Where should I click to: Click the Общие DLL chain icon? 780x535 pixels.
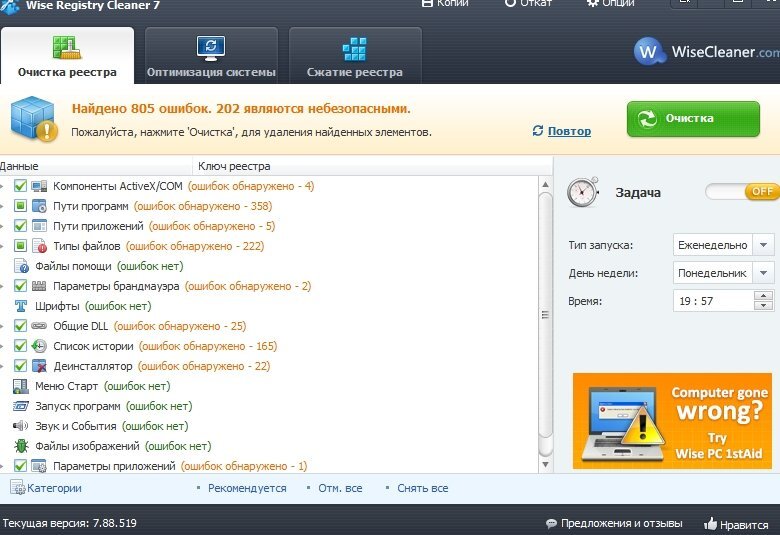(x=39, y=326)
